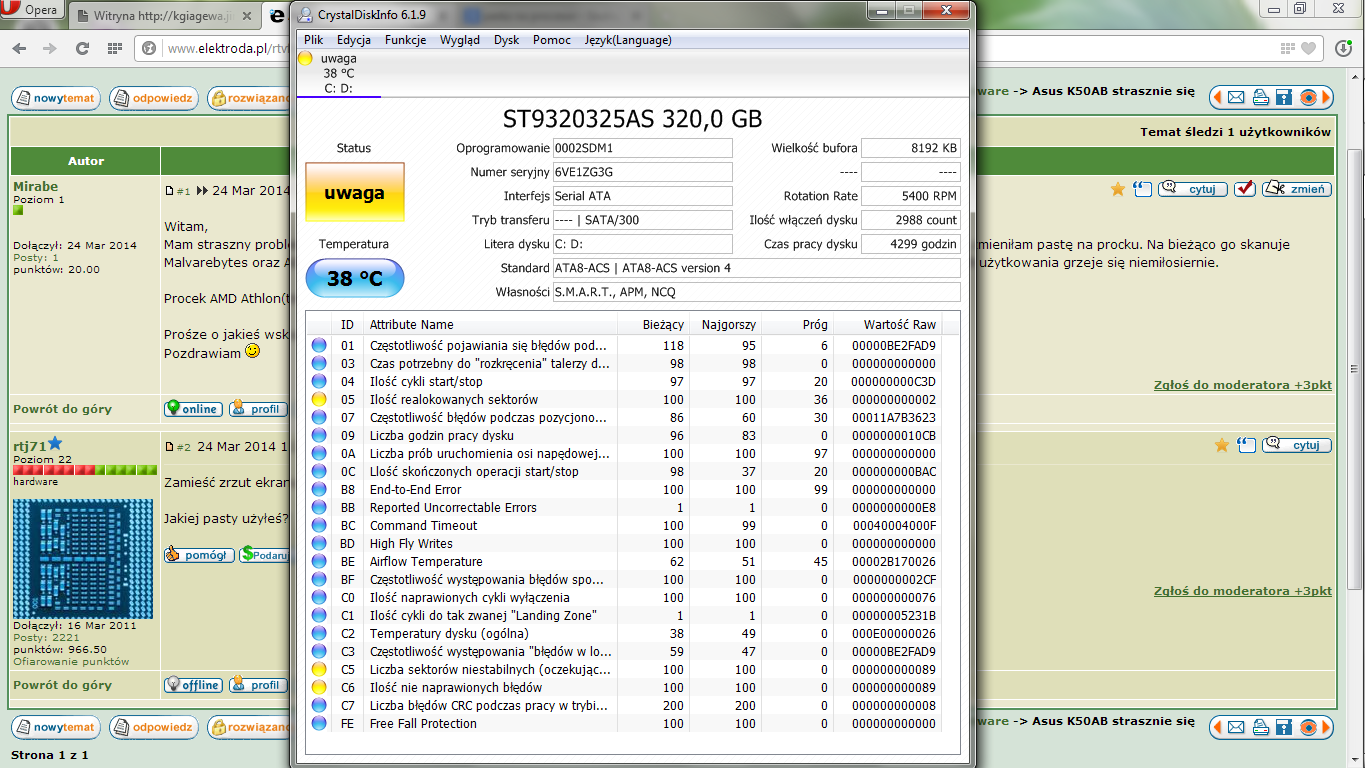Select Liczba godzin pracy dysku row
This screenshot has width=1366, height=768.
coord(624,435)
